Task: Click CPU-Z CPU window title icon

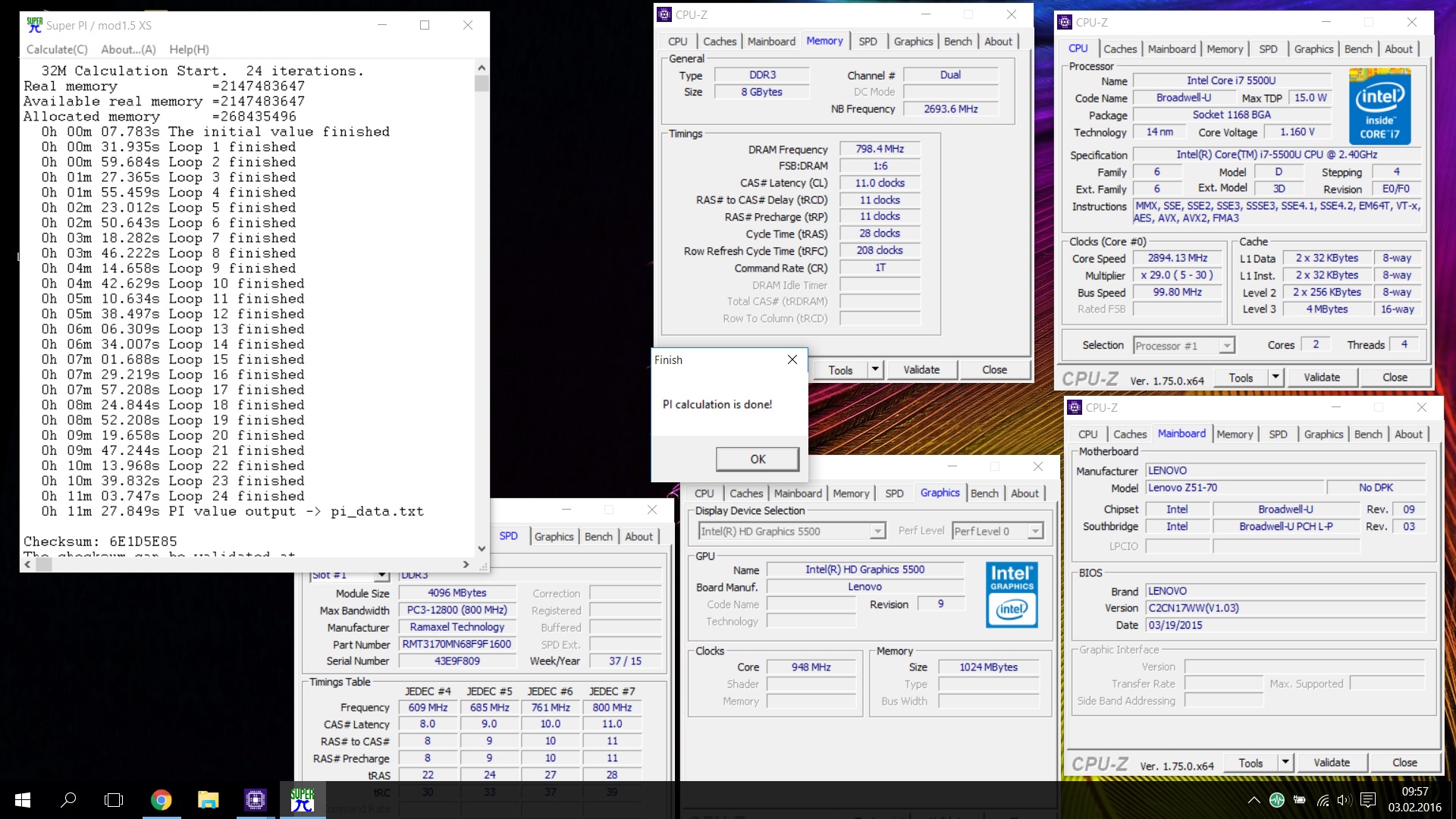Action: point(1065,22)
